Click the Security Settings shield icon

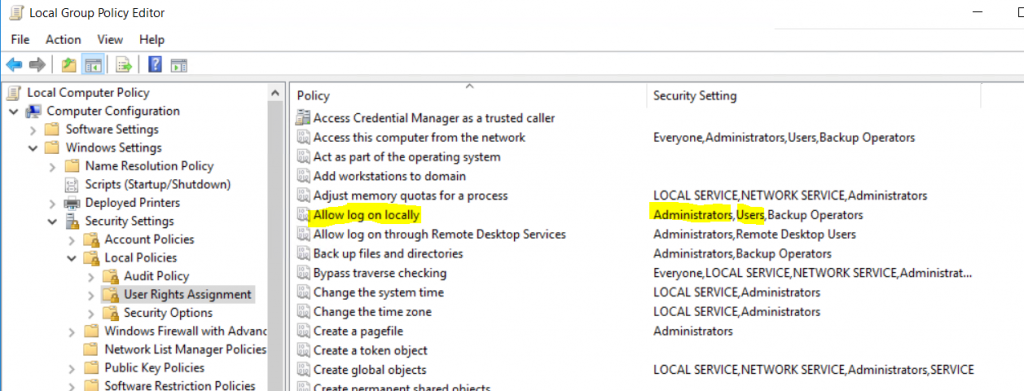[x=72, y=221]
